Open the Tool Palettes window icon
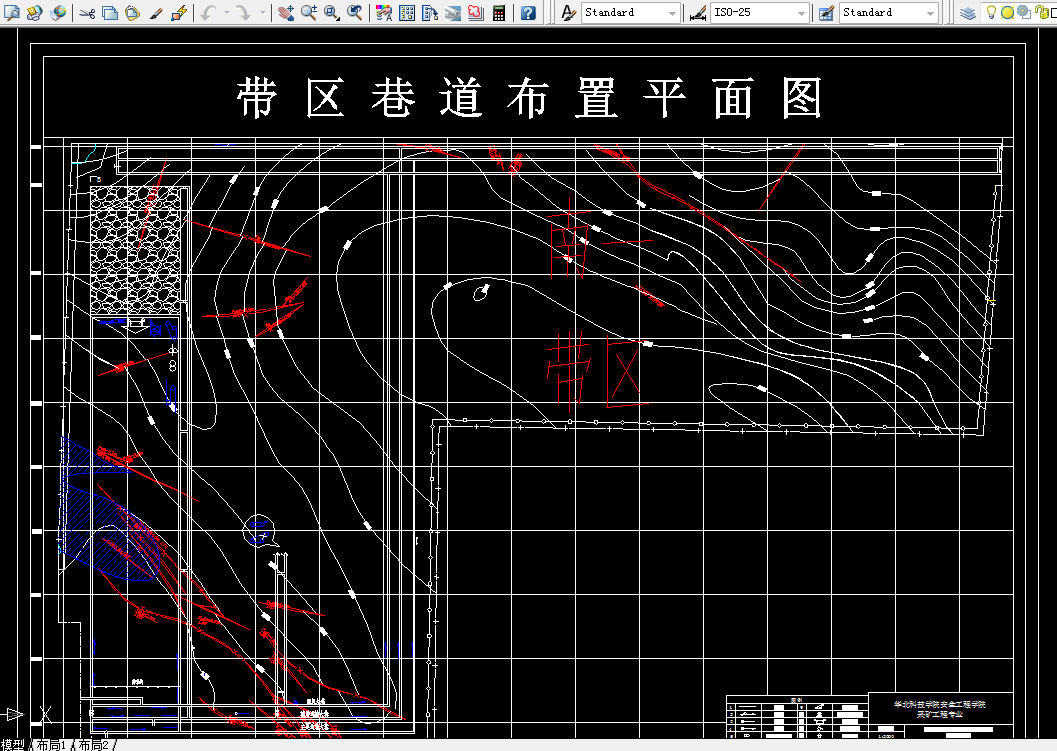The width and height of the screenshot is (1057, 751). click(x=429, y=12)
